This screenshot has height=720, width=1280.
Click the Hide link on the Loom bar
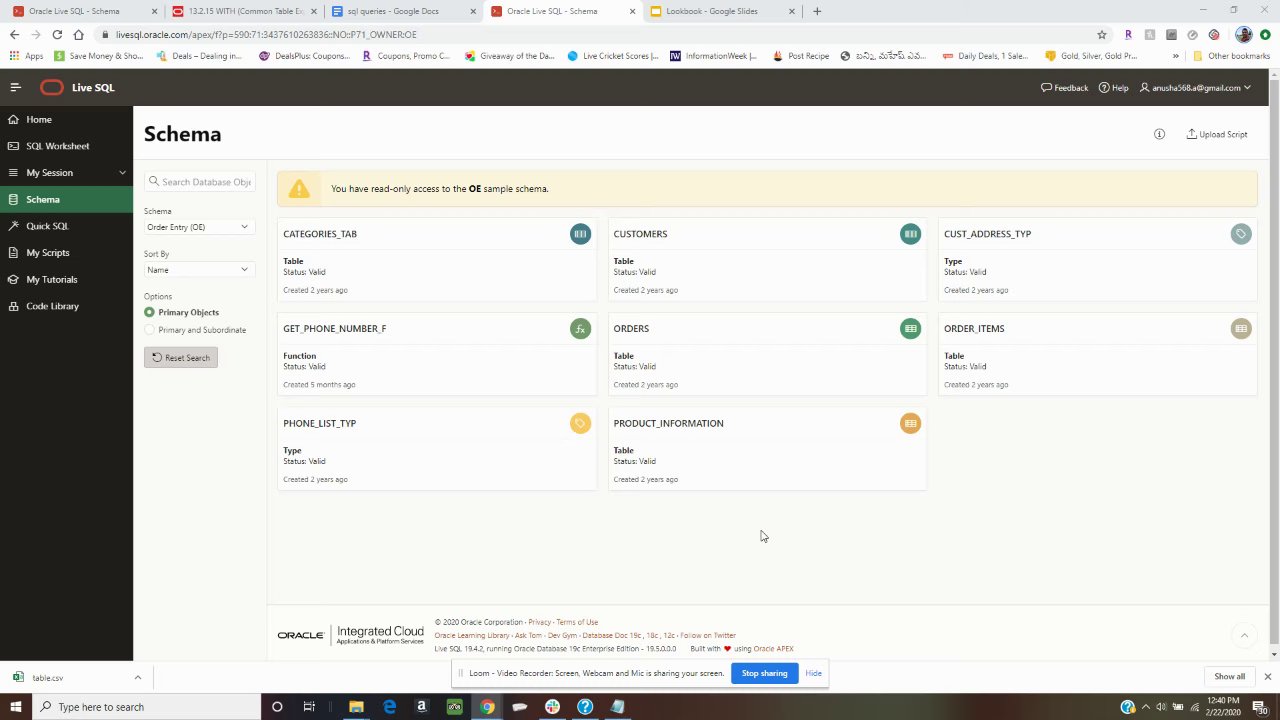(x=814, y=673)
